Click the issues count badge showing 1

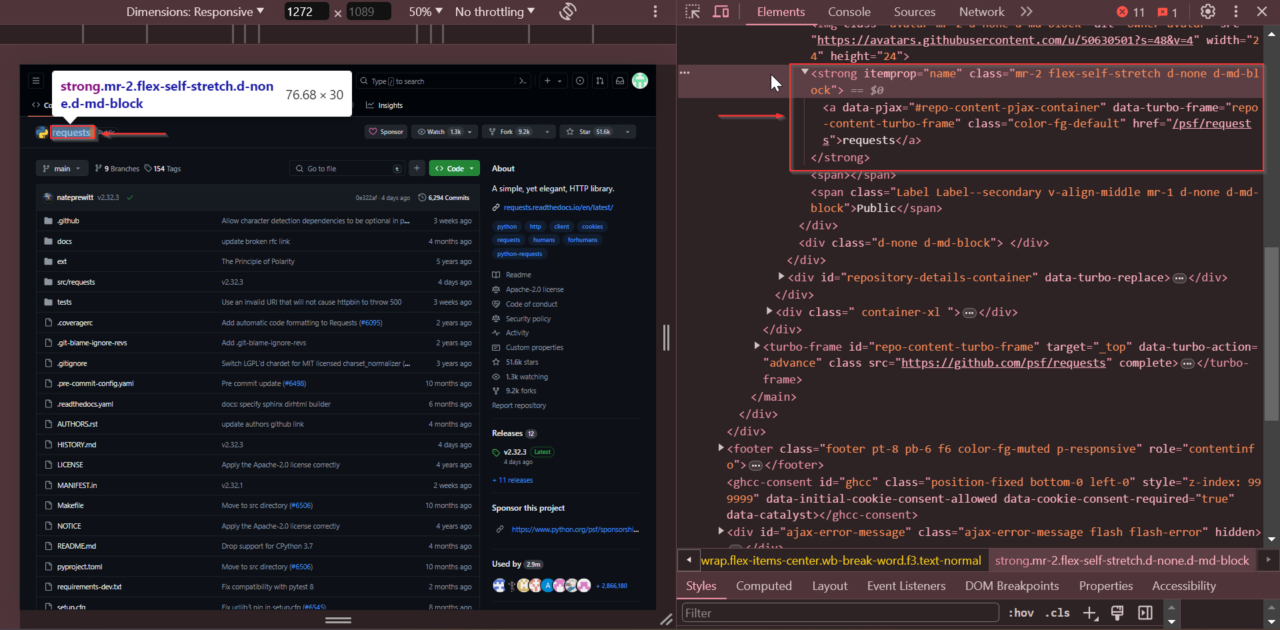click(1168, 12)
